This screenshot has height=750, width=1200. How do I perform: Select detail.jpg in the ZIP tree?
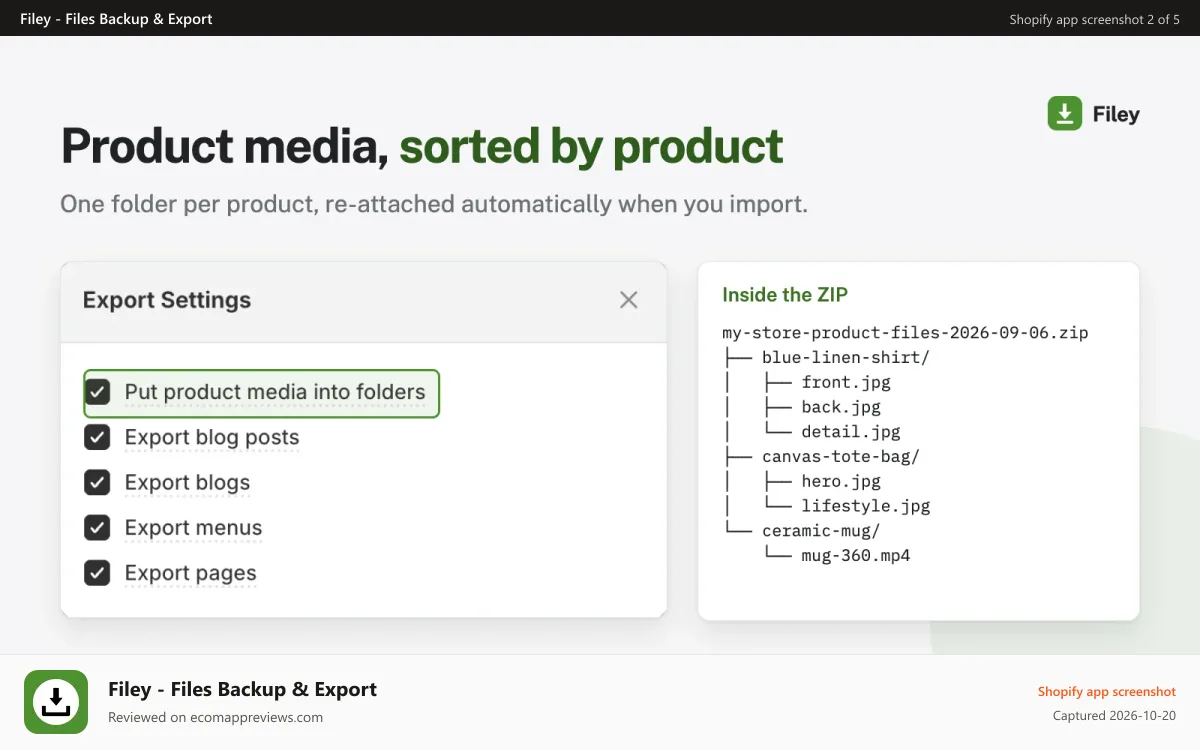851,432
